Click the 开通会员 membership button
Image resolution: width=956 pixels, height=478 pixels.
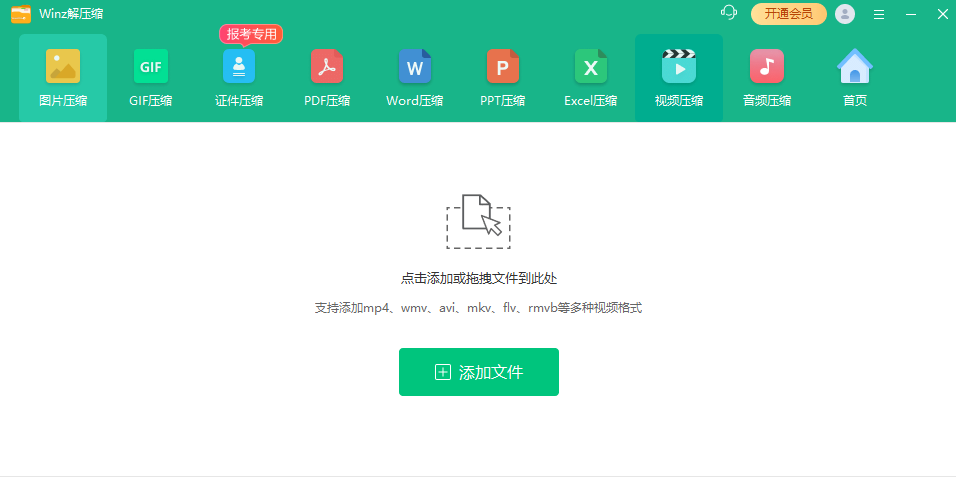[x=789, y=14]
